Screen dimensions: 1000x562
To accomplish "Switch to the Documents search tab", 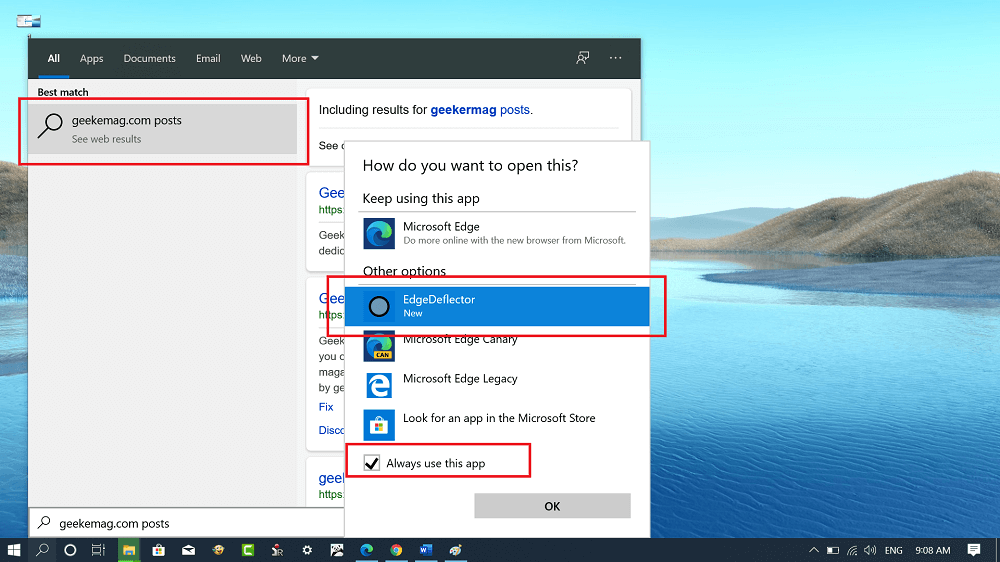I will click(x=149, y=58).
